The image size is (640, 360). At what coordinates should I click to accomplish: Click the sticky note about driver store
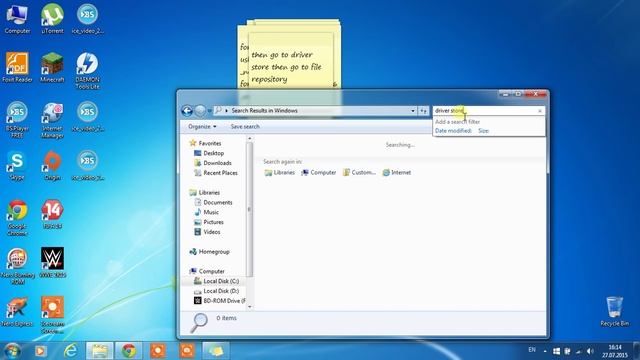click(291, 61)
